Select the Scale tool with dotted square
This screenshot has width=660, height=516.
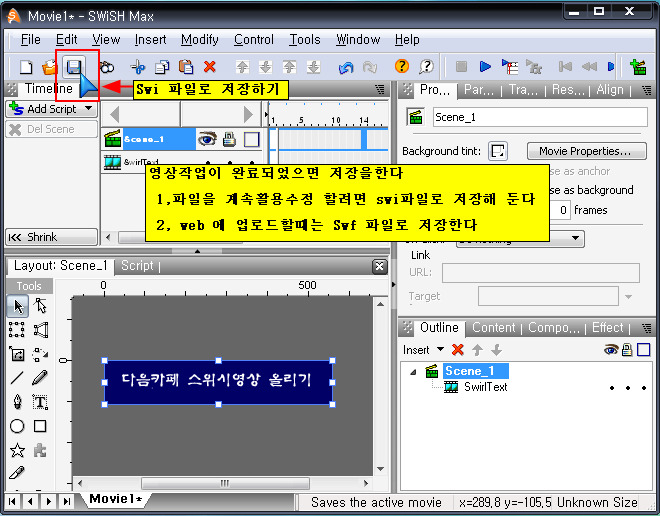point(17,330)
